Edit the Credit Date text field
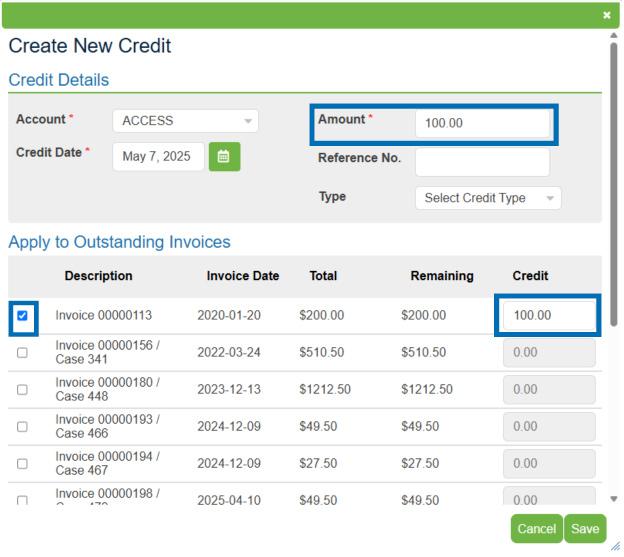Viewport: 624px width, 557px height. 157,157
